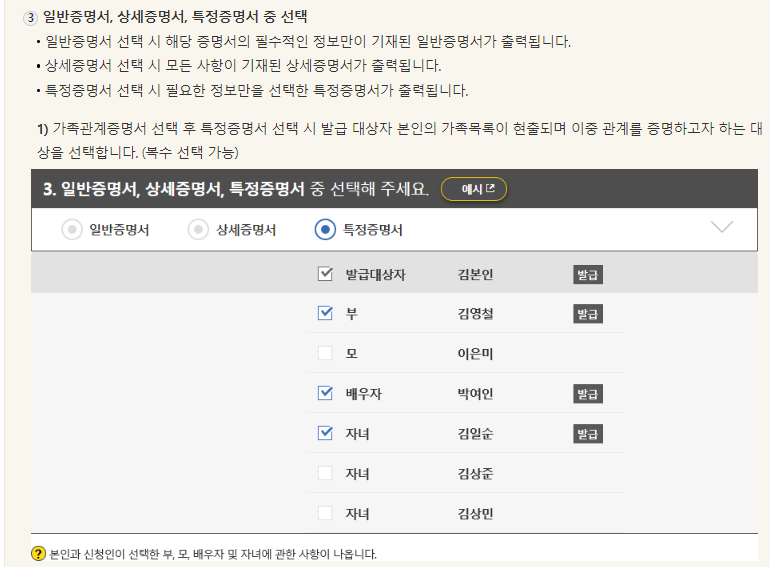The height and width of the screenshot is (567, 770).
Task: Click the 발급 badge beside 김일순
Action: tap(588, 434)
